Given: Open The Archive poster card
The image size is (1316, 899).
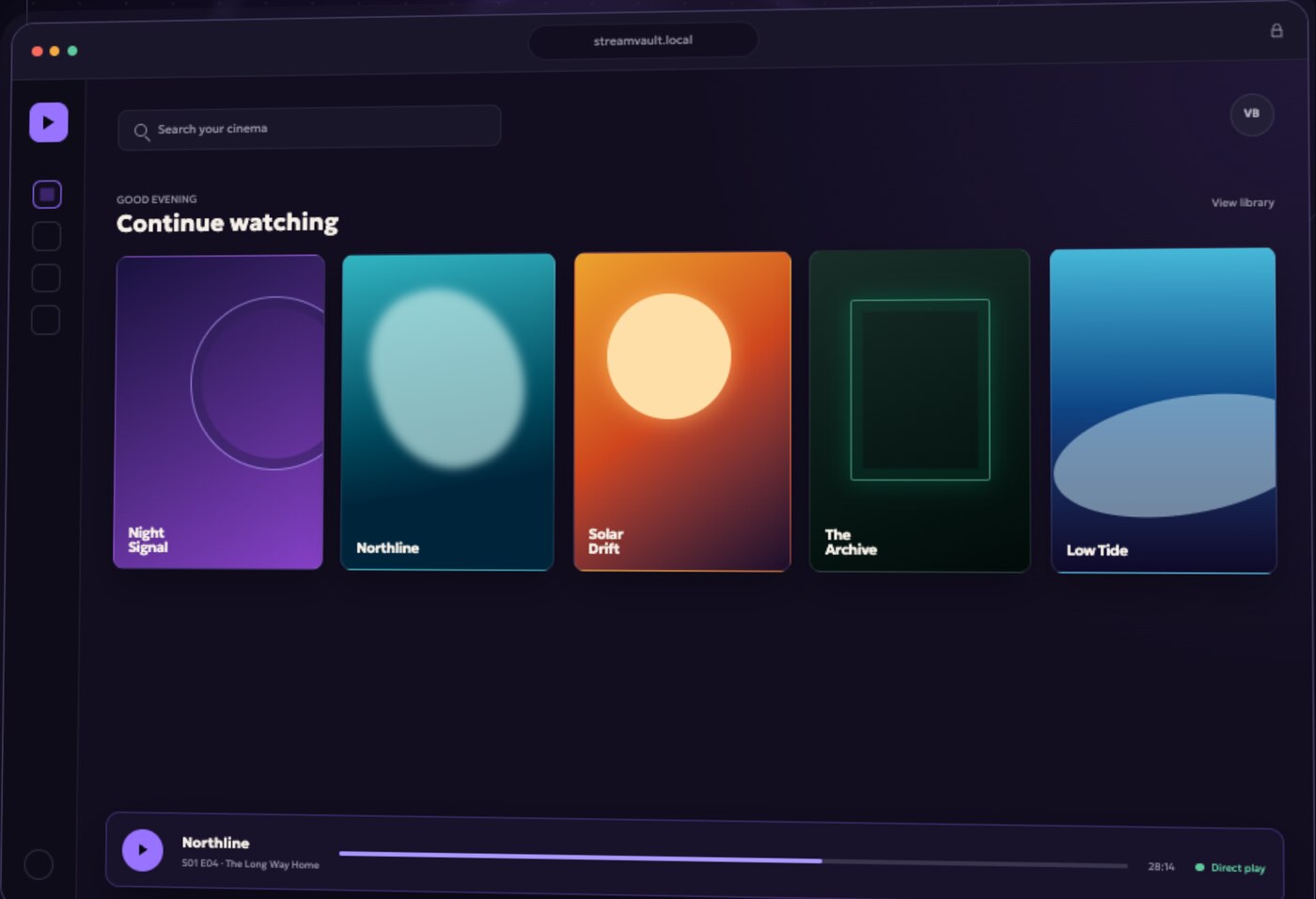Looking at the screenshot, I should coord(919,411).
